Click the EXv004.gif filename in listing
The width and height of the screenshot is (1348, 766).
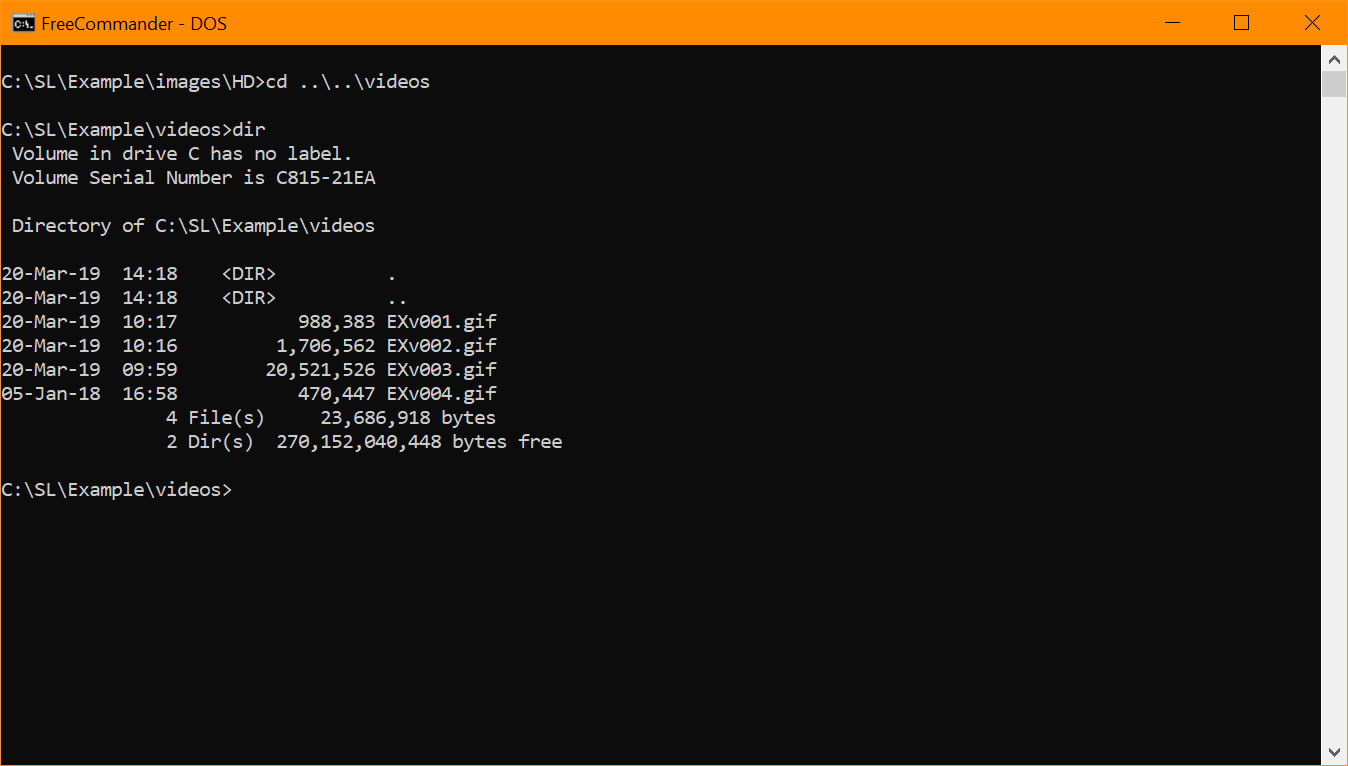coord(441,394)
